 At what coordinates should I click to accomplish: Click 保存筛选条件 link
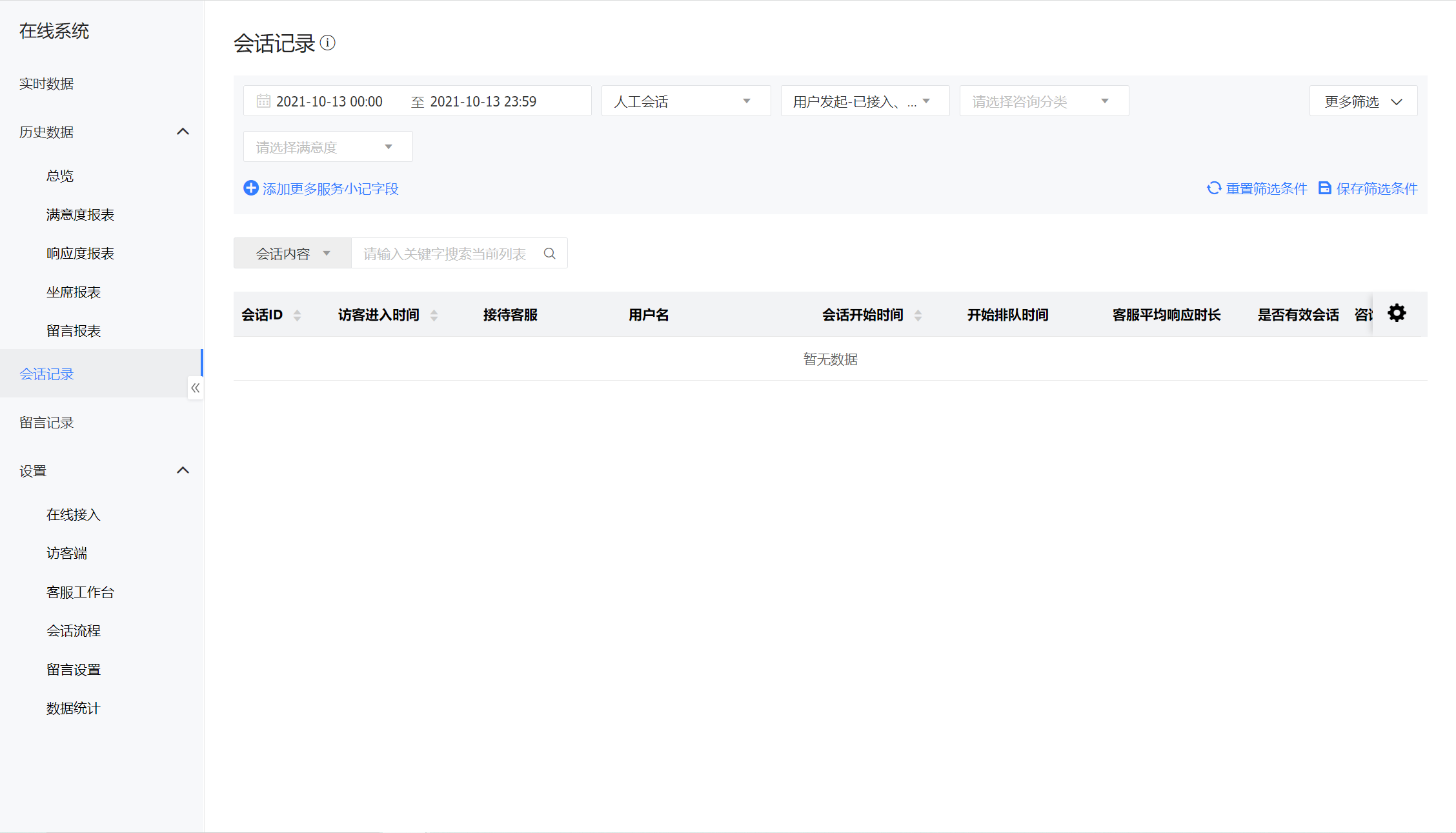pos(1377,188)
